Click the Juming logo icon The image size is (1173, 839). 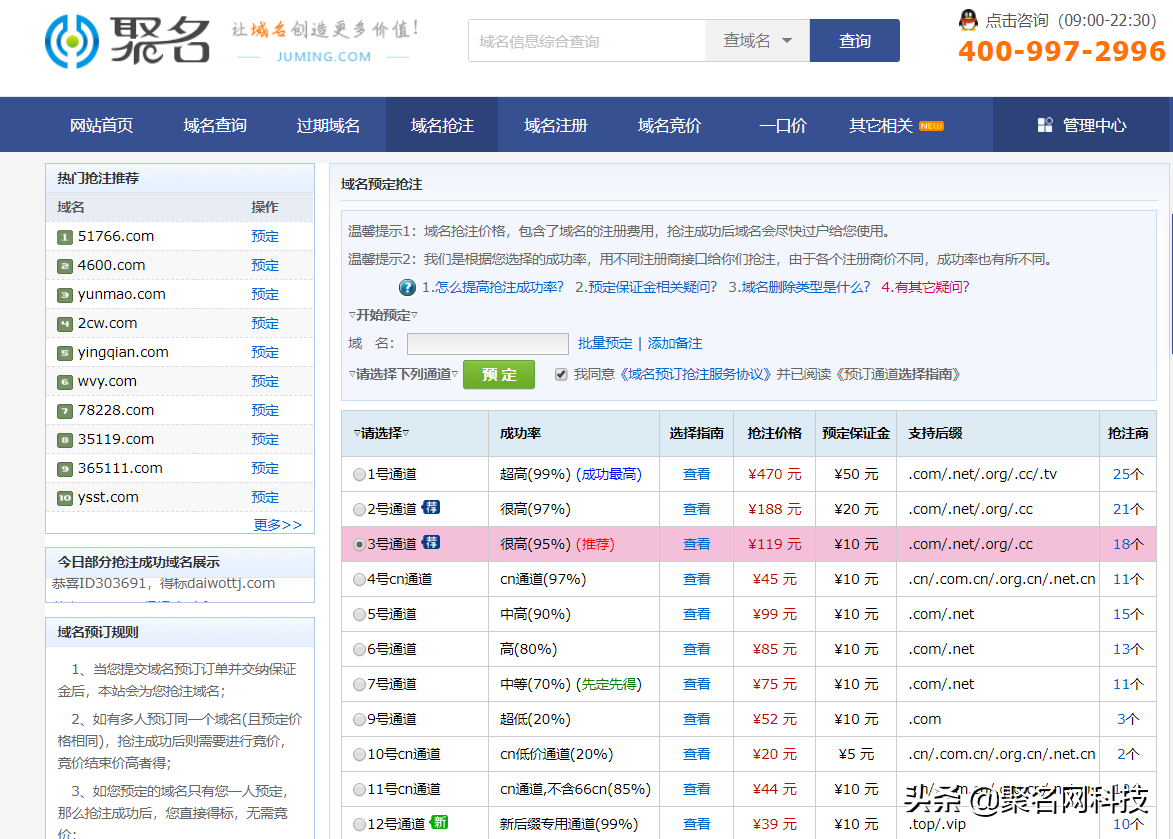pos(72,41)
